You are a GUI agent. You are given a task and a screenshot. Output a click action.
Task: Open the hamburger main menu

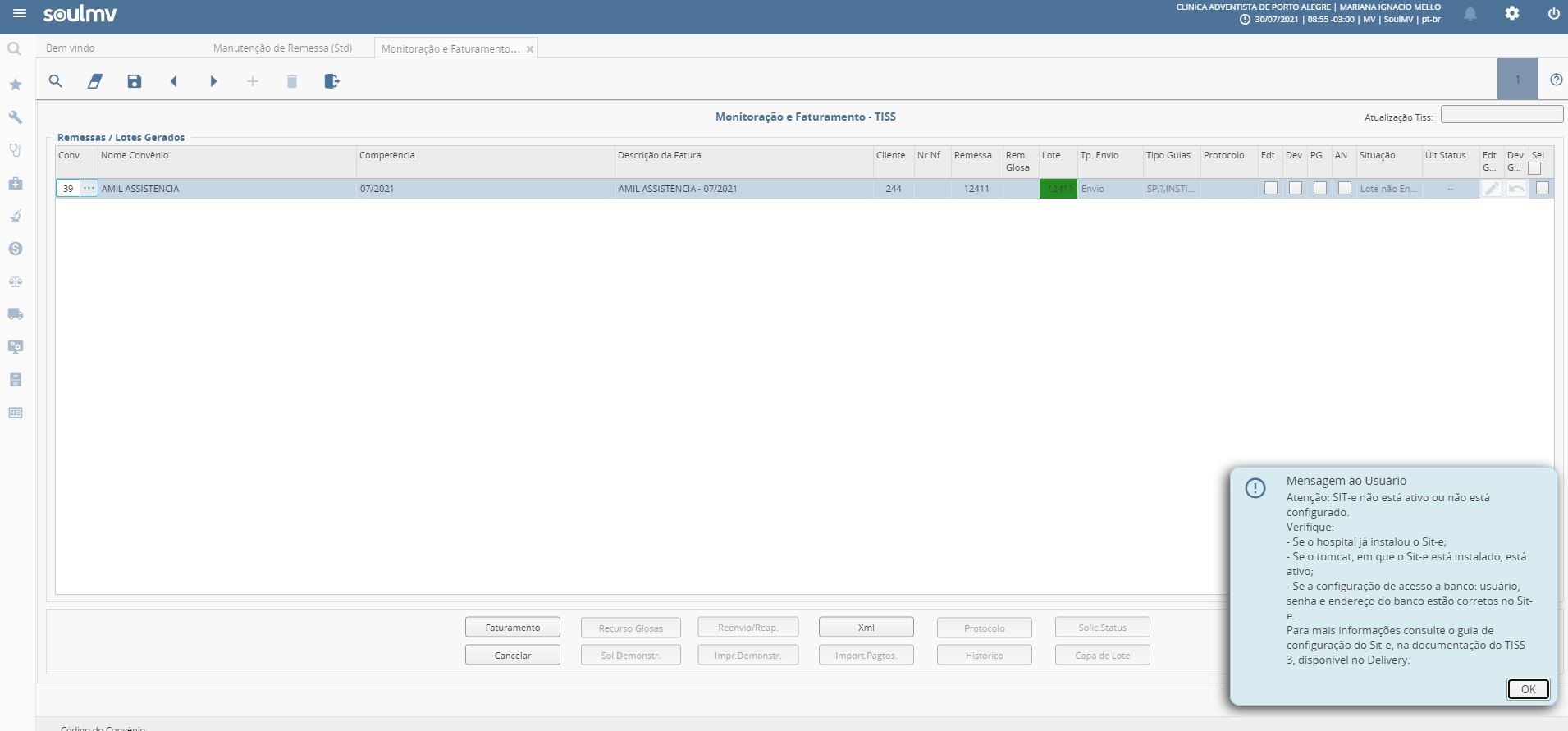20,14
